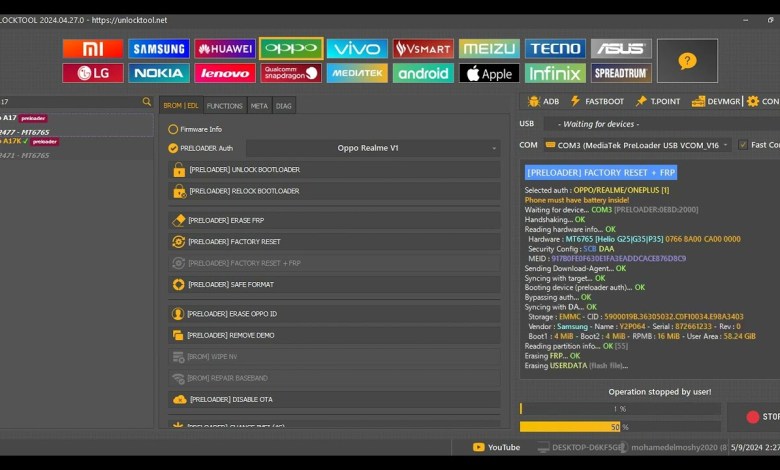This screenshot has width=780, height=470.
Task: Open the Android section
Action: point(423,73)
